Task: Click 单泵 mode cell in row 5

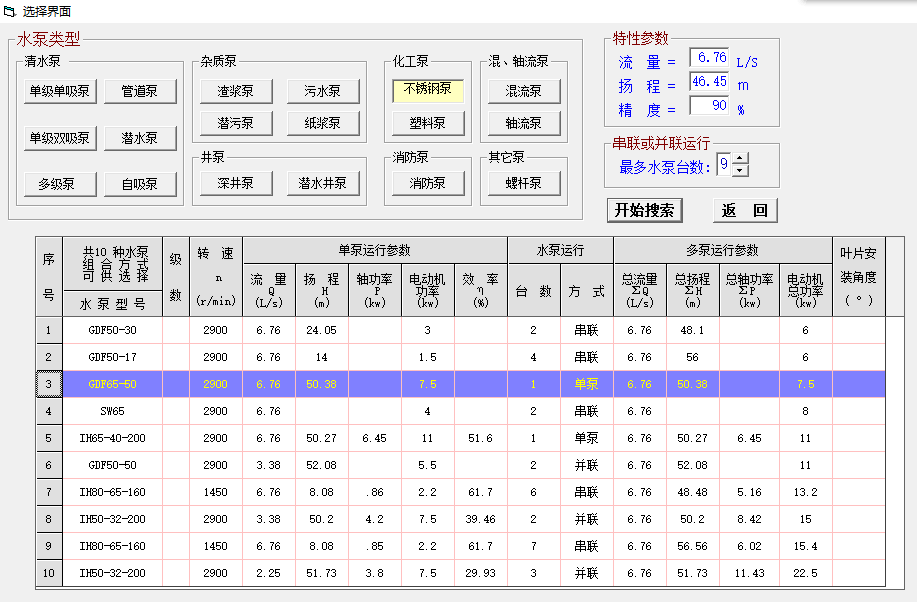Action: point(587,438)
